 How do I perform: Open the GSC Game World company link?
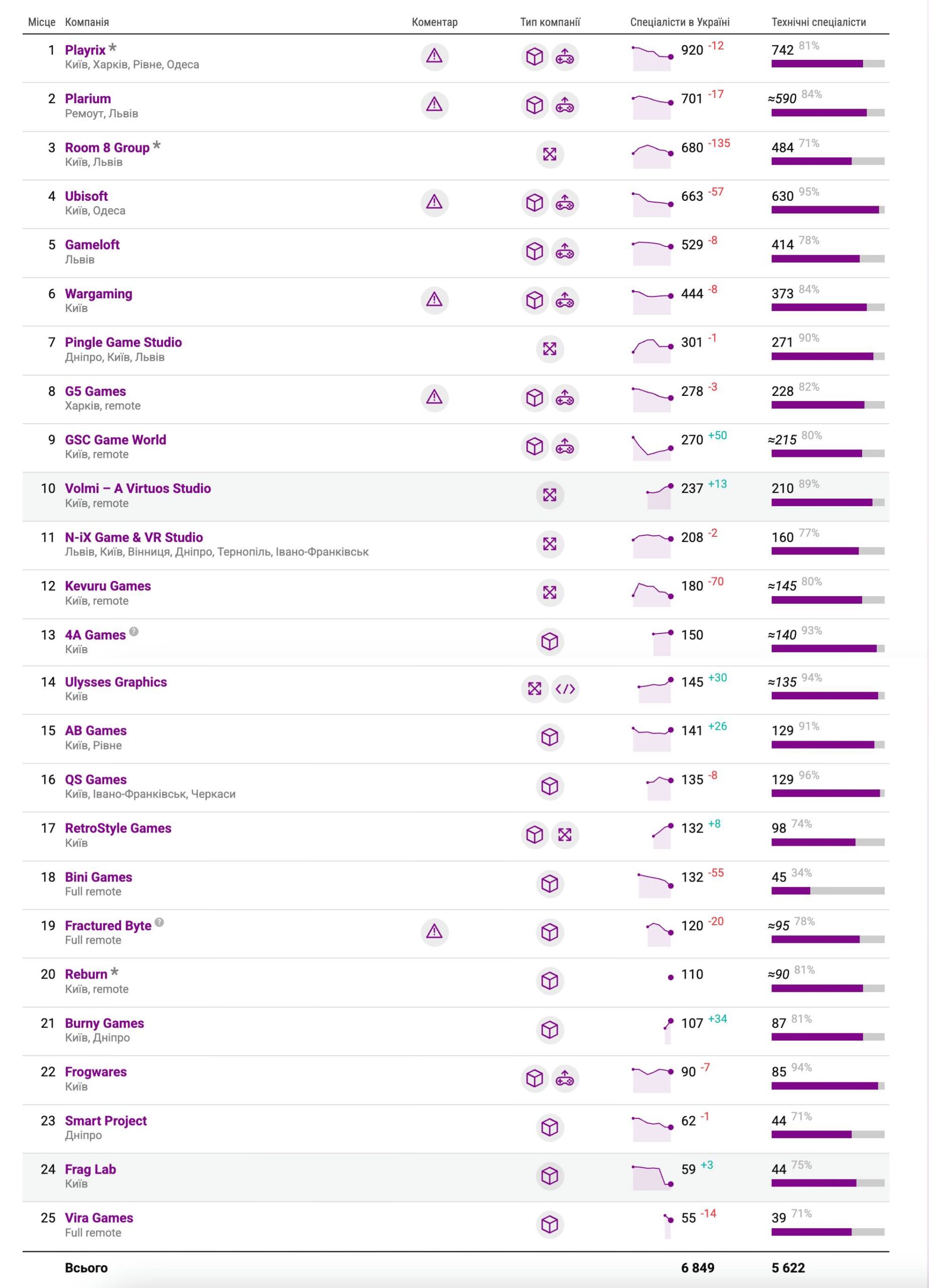click(115, 440)
